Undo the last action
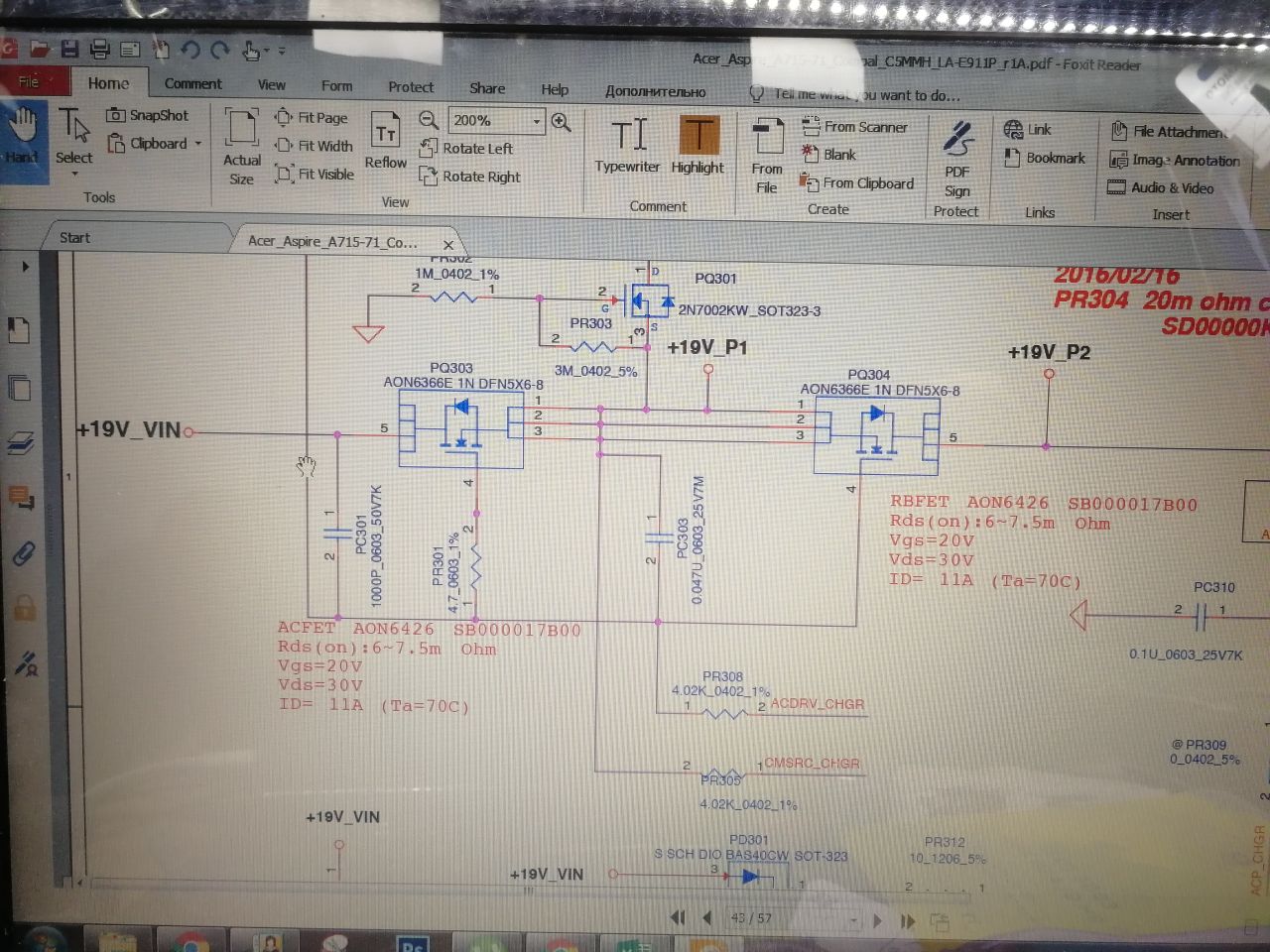Image resolution: width=1270 pixels, height=952 pixels. [x=190, y=49]
